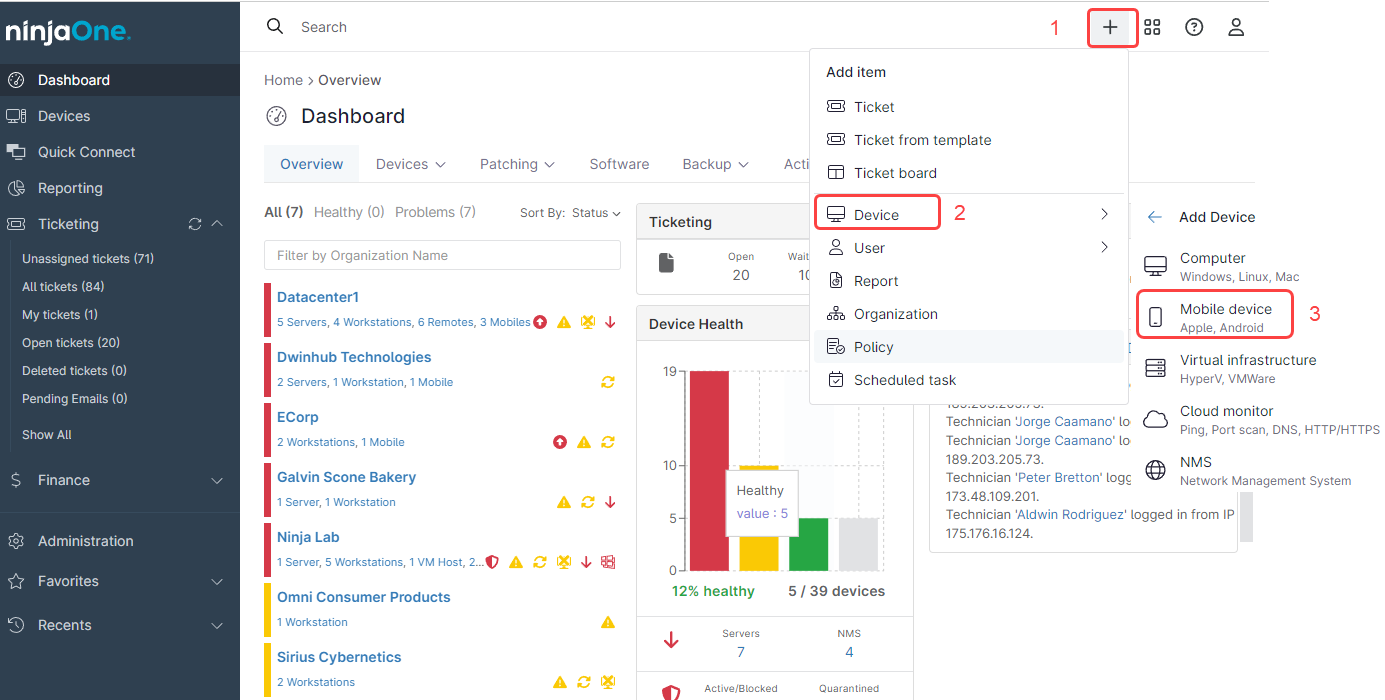The width and height of the screenshot is (1385, 700).
Task: Collapse the Ticketing sidebar section
Action: point(217,224)
